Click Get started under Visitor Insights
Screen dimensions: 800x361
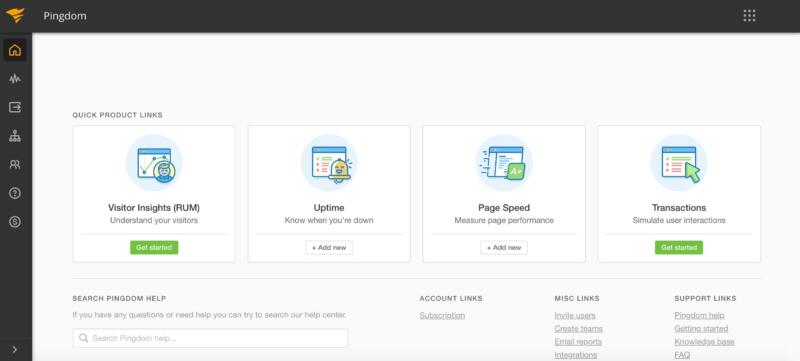(154, 247)
